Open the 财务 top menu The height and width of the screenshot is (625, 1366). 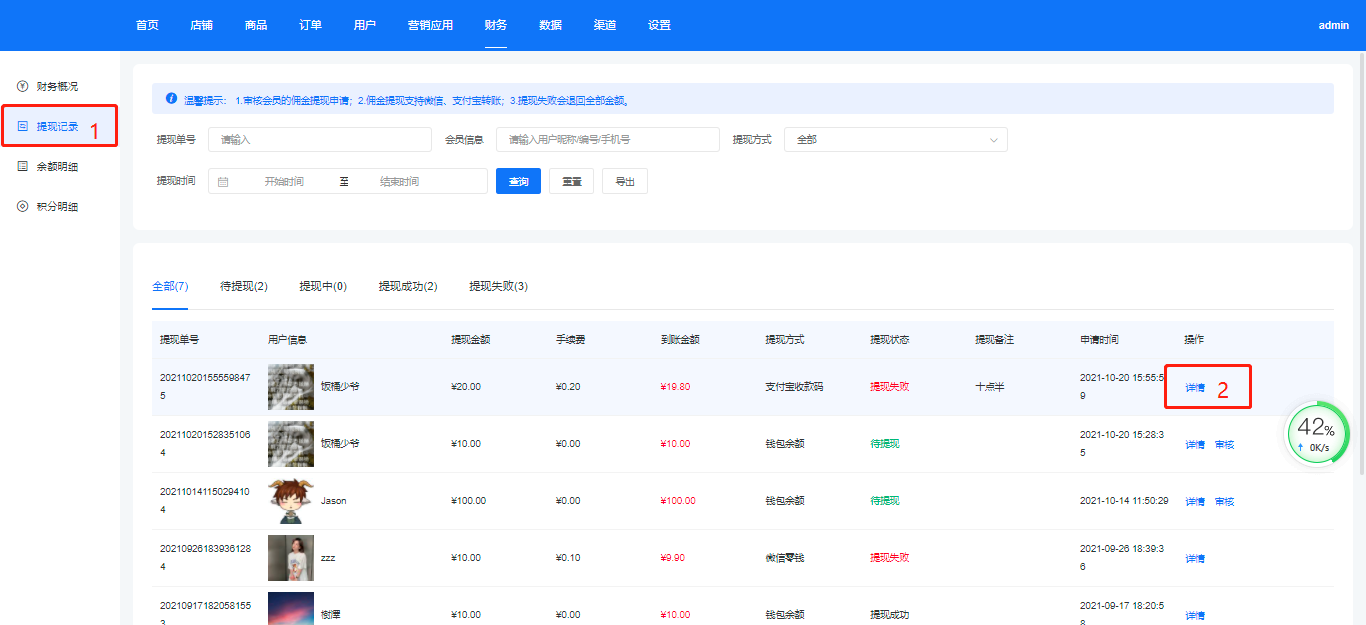click(495, 25)
